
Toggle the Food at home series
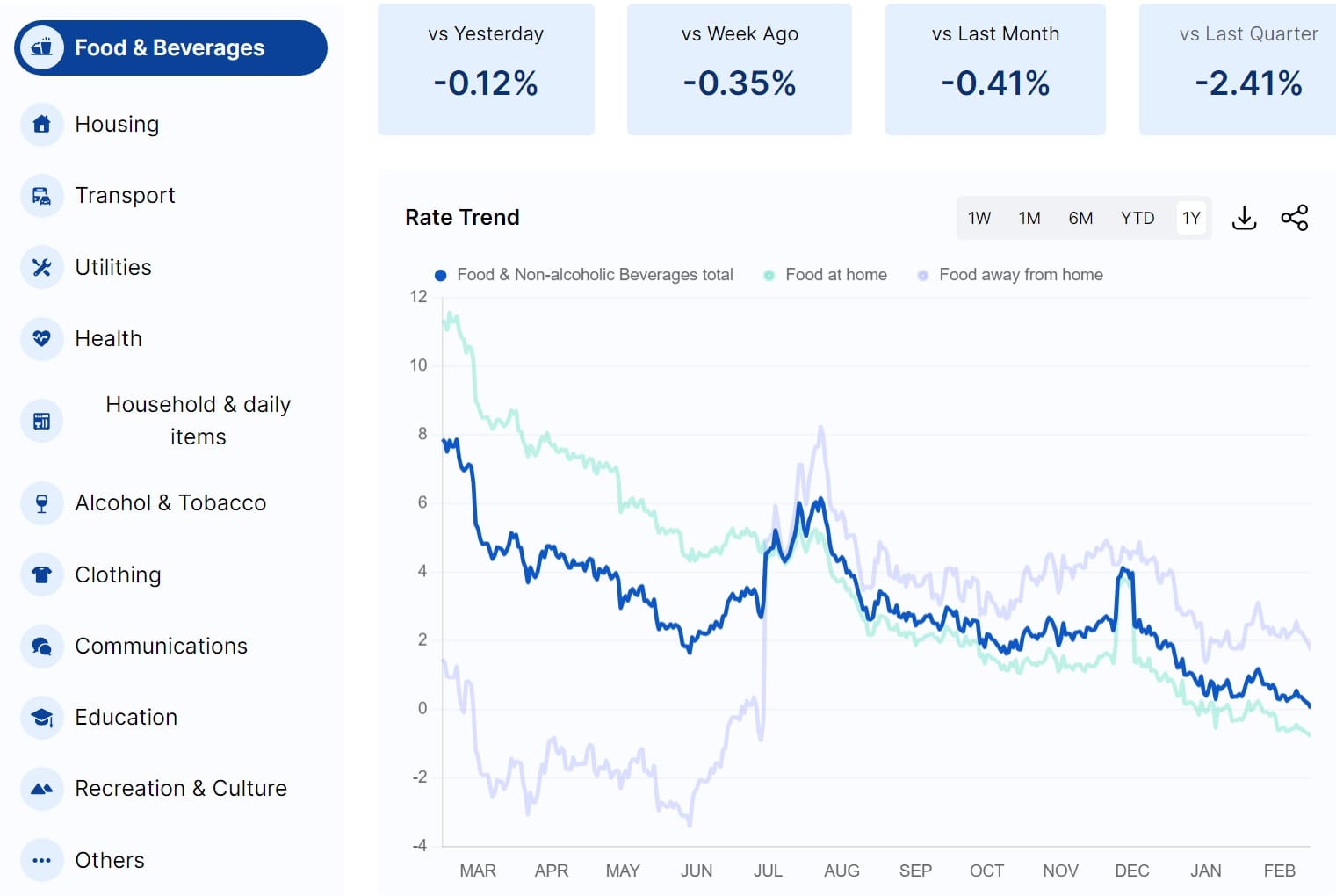(824, 274)
